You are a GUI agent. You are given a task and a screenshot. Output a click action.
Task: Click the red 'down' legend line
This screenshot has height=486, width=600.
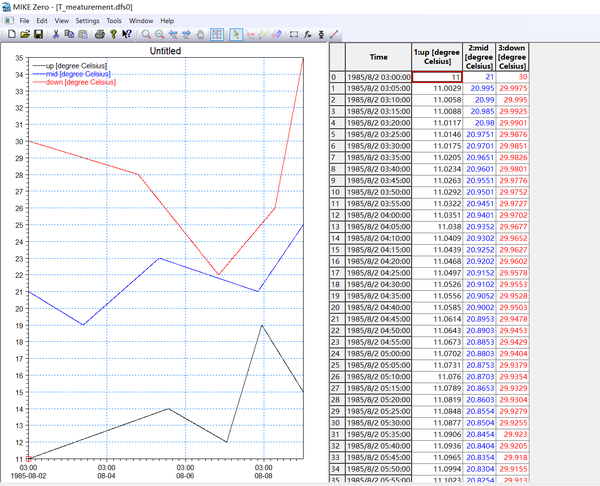pyautogui.click(x=38, y=82)
